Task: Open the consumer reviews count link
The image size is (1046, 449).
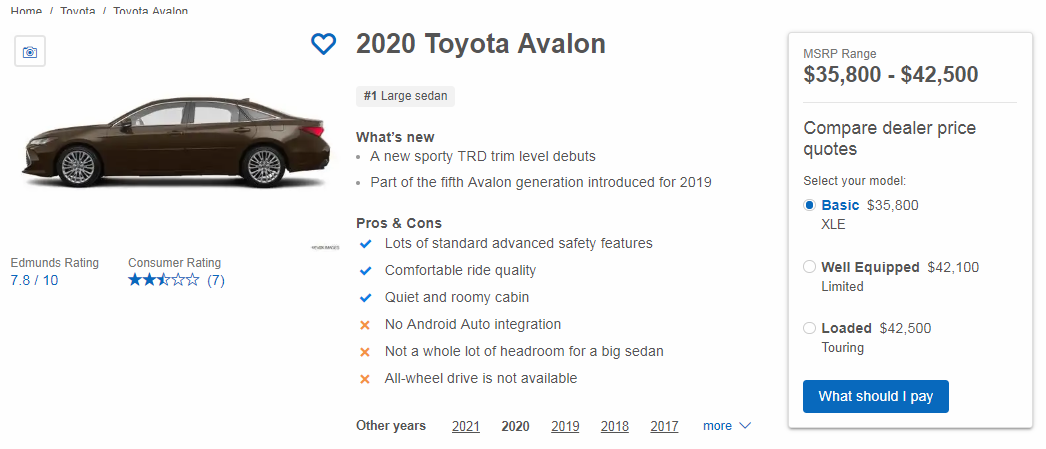Action: click(216, 281)
